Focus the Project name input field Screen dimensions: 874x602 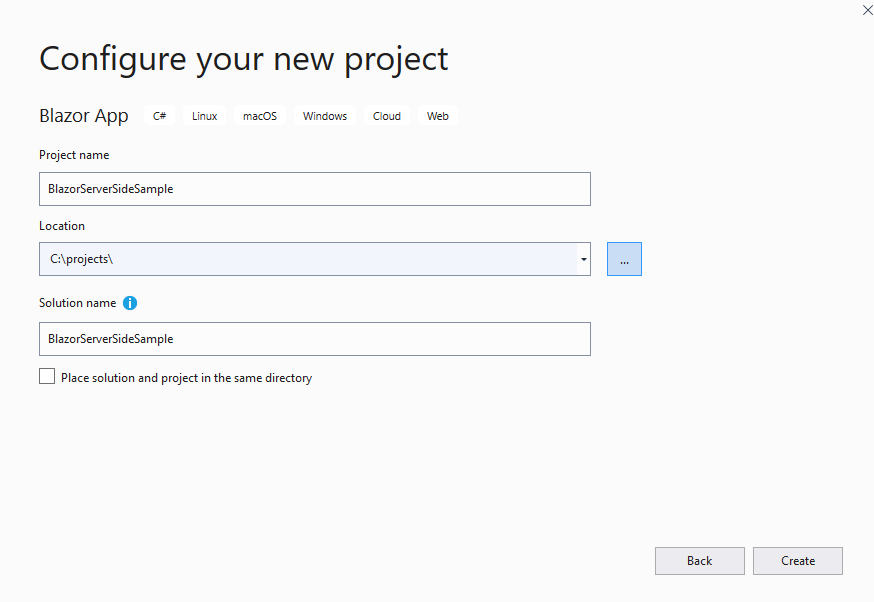[315, 189]
